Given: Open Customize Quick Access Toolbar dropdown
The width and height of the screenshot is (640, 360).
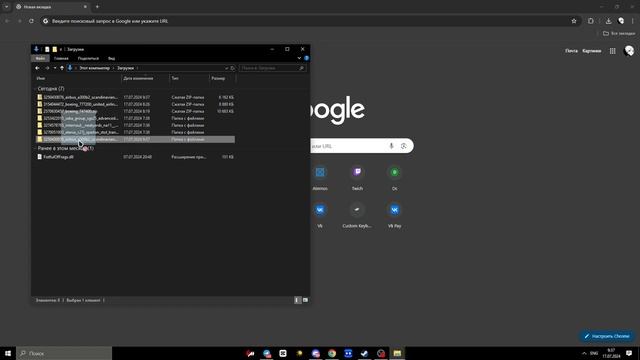Looking at the screenshot, I should (x=61, y=49).
